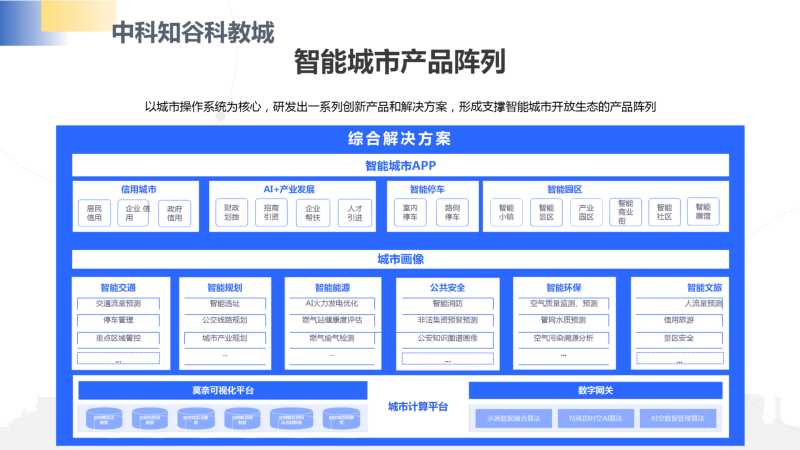The width and height of the screenshot is (800, 450).
Task: Select the 智能商业街 box
Action: (626, 212)
